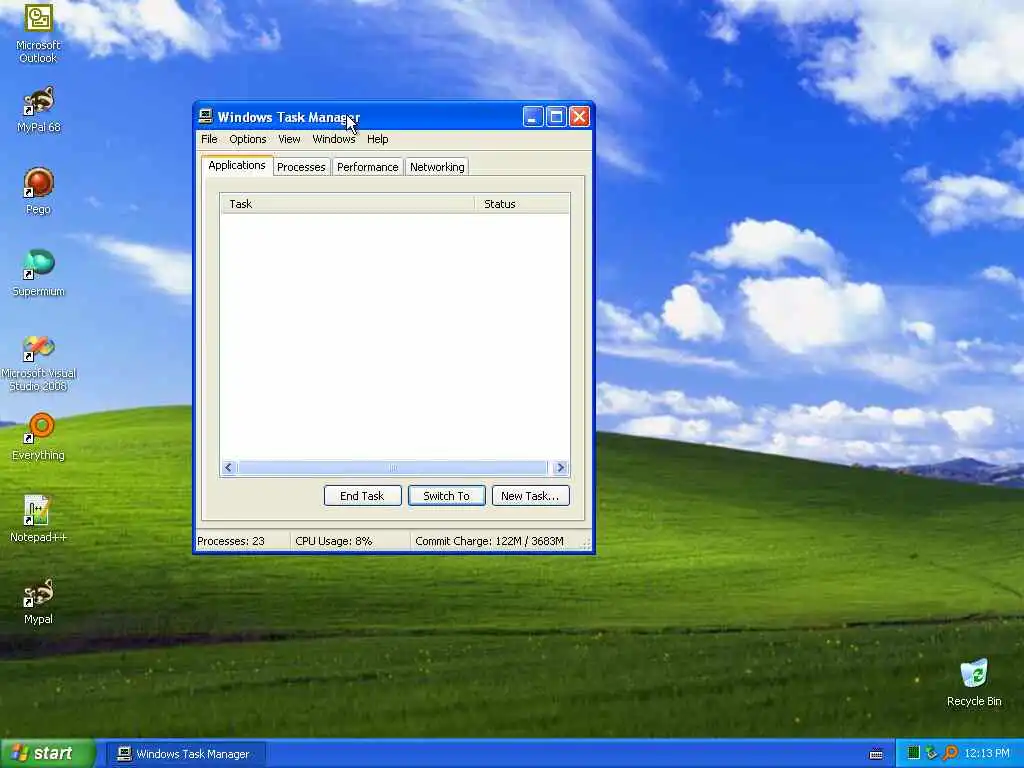Click the Task Manager title bar icon

tap(206, 116)
